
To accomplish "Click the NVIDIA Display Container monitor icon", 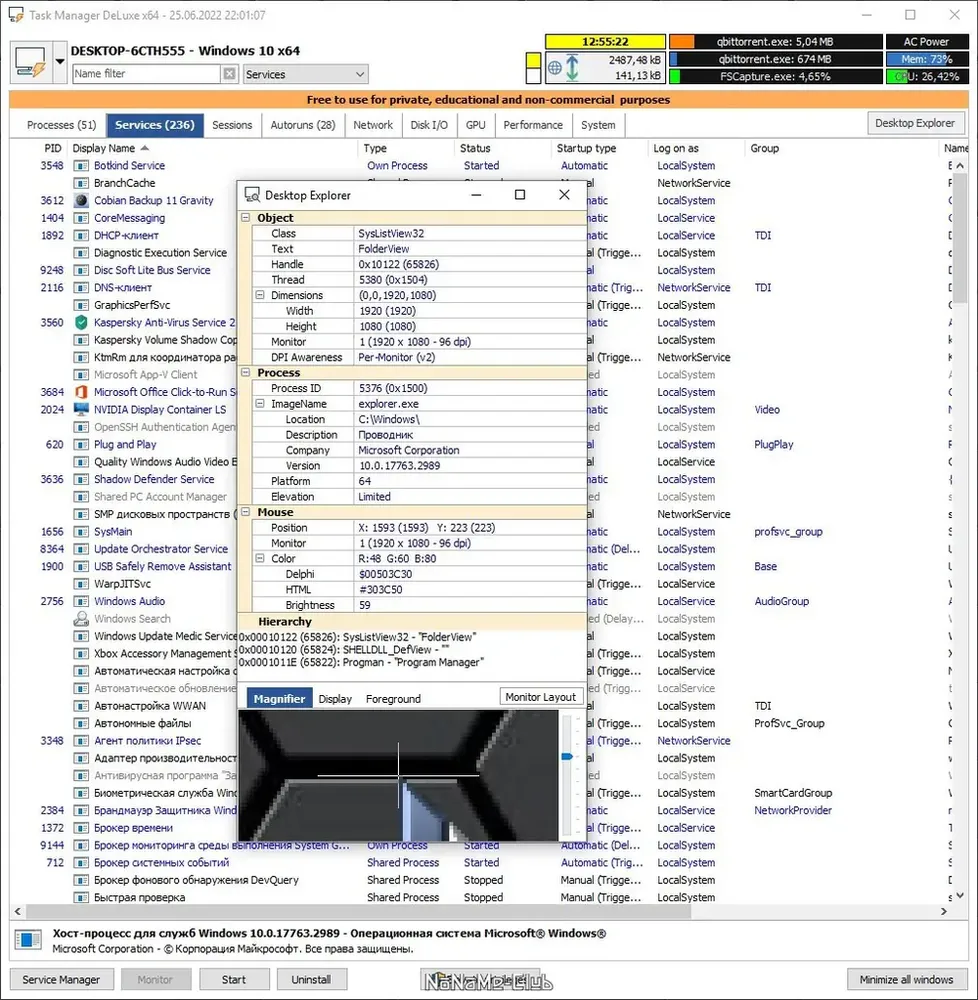I will (x=81, y=409).
